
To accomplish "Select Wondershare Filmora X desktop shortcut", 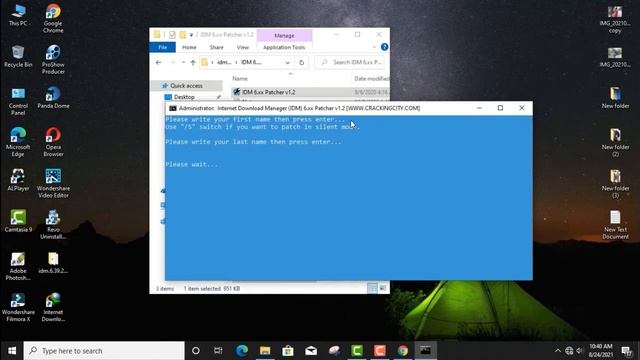I will tap(18, 307).
